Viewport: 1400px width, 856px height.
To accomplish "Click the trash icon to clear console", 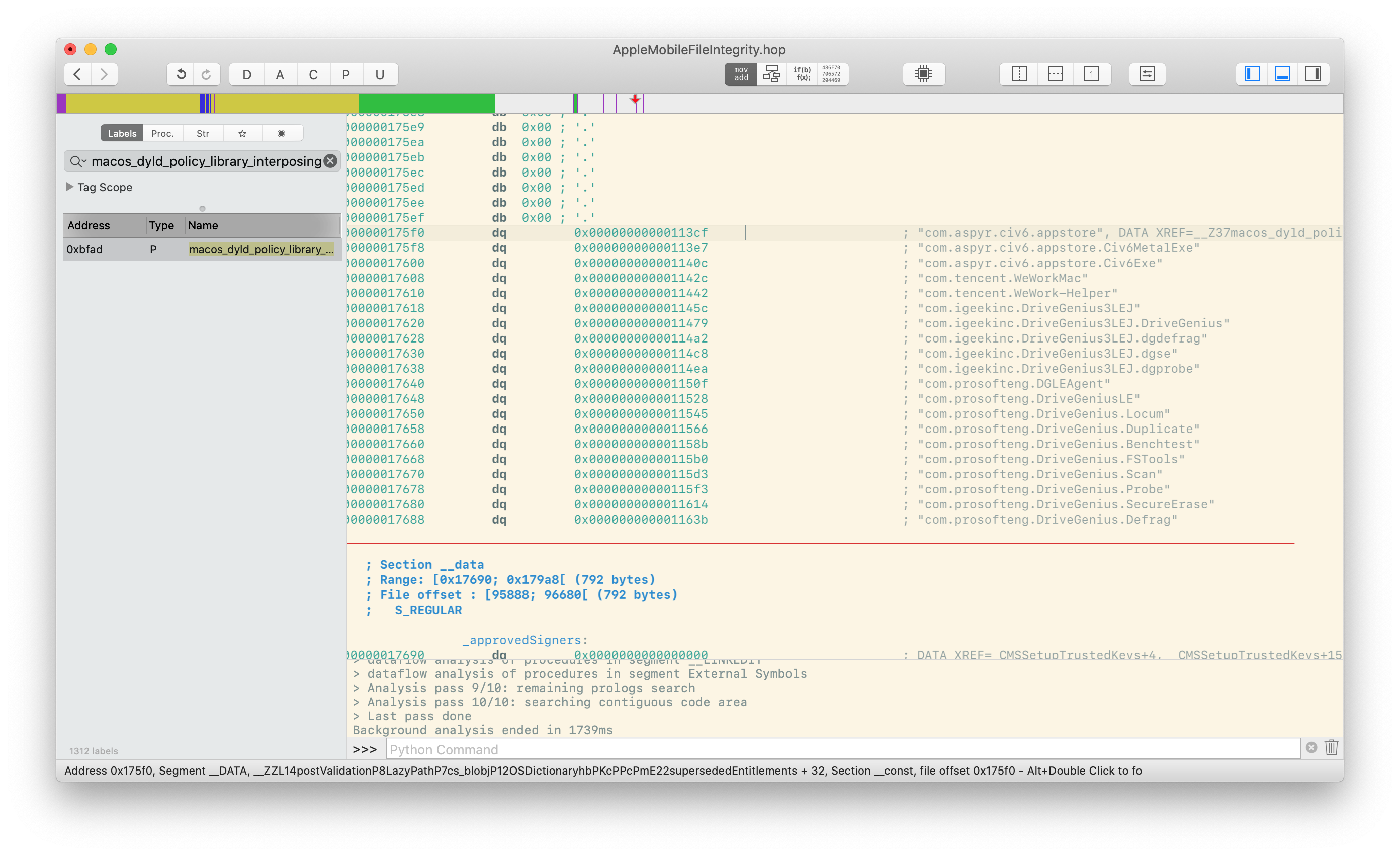I will tap(1331, 747).
